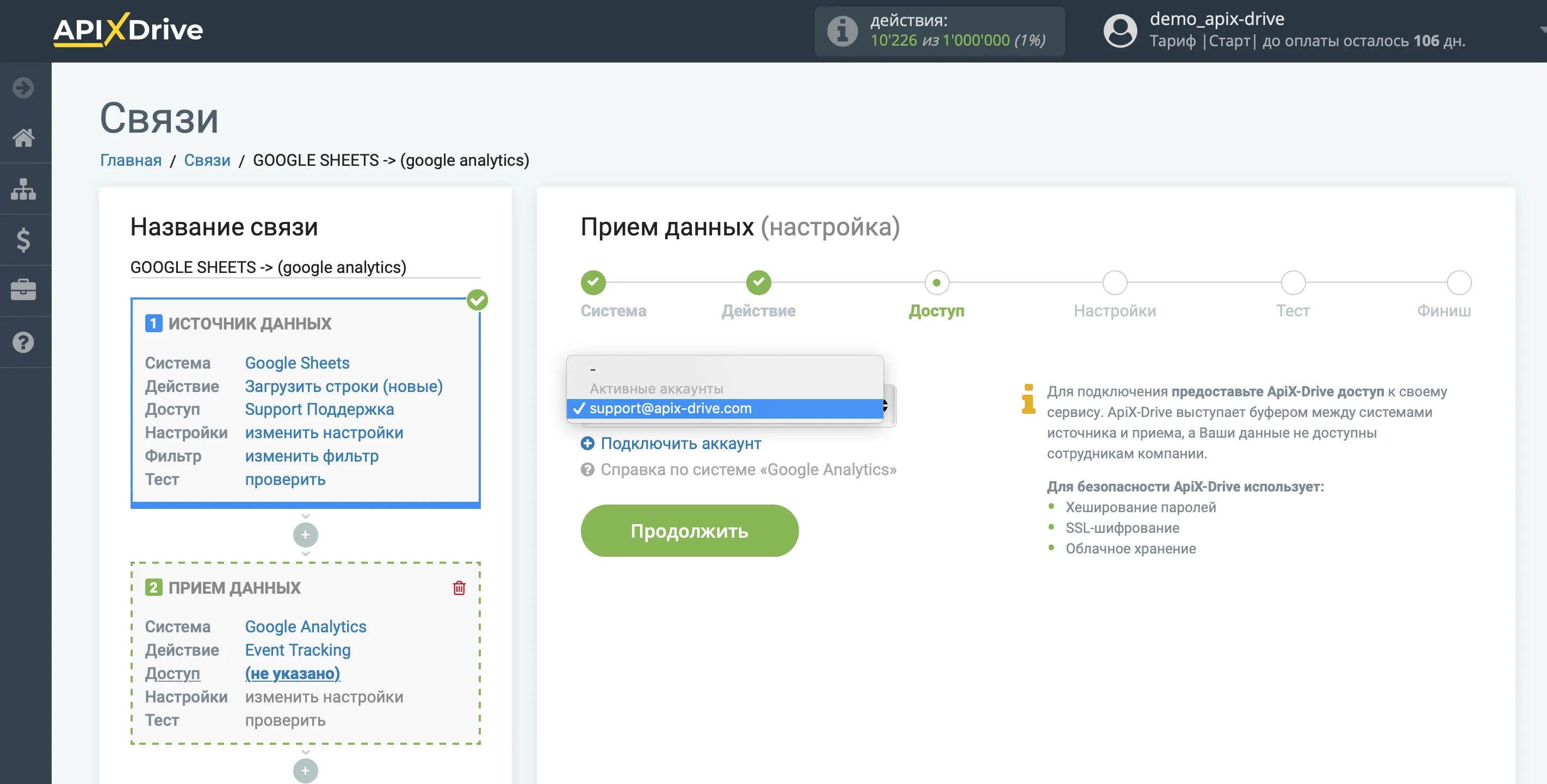This screenshot has width=1547, height=784.
Task: Select support@apix-drive.com in dropdown
Action: (x=725, y=409)
